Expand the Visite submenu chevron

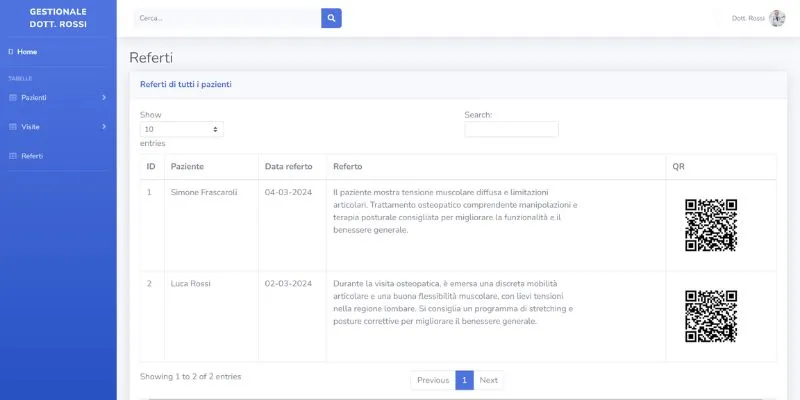click(104, 127)
